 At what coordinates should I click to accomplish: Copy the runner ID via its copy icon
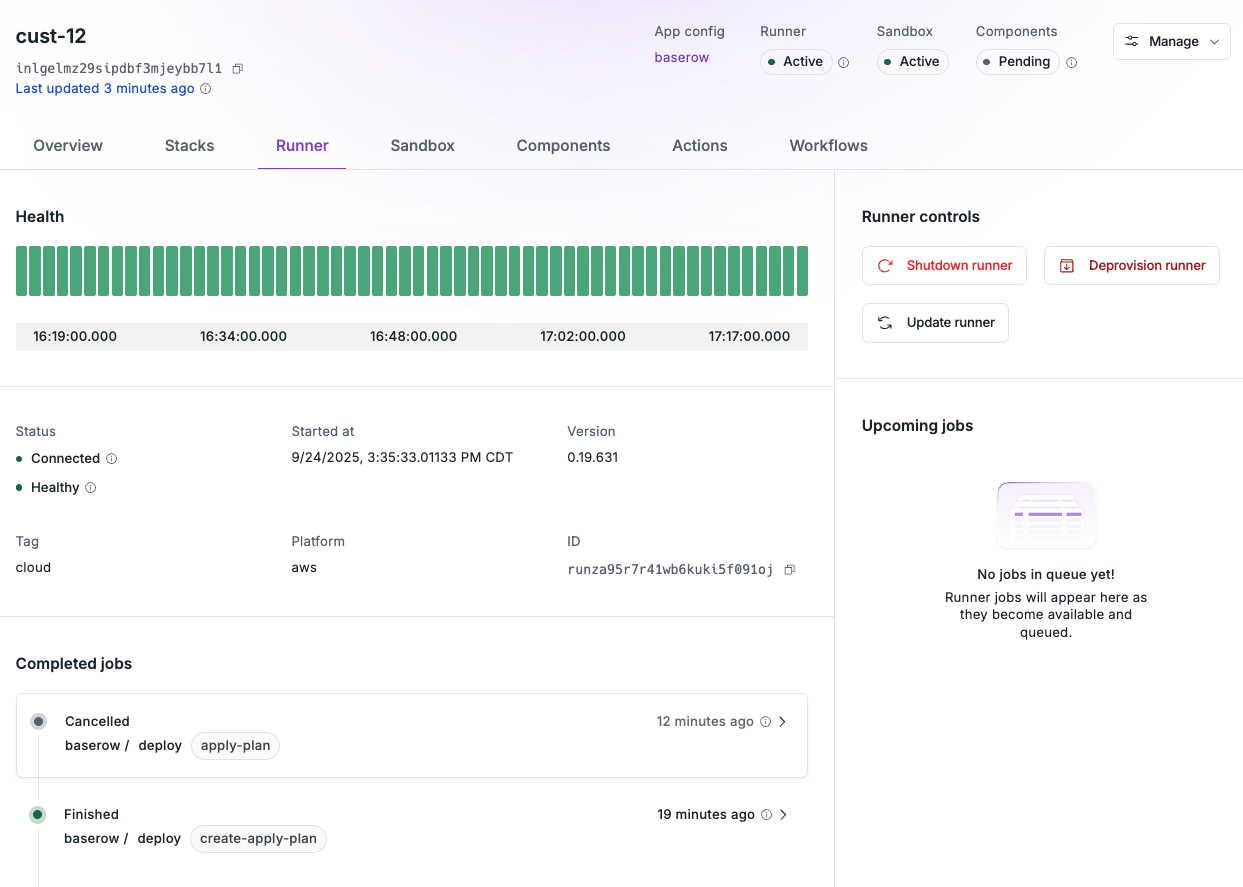coord(789,569)
